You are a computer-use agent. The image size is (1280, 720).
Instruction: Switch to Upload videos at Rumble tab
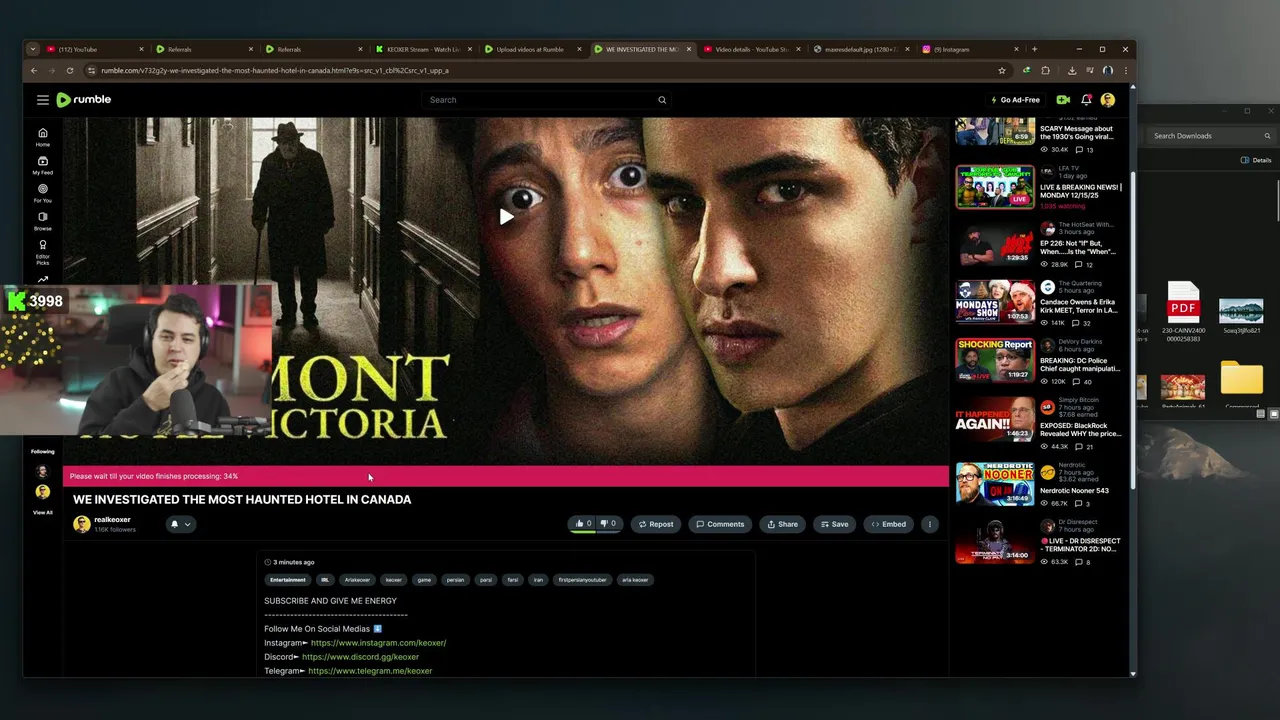click(x=532, y=49)
